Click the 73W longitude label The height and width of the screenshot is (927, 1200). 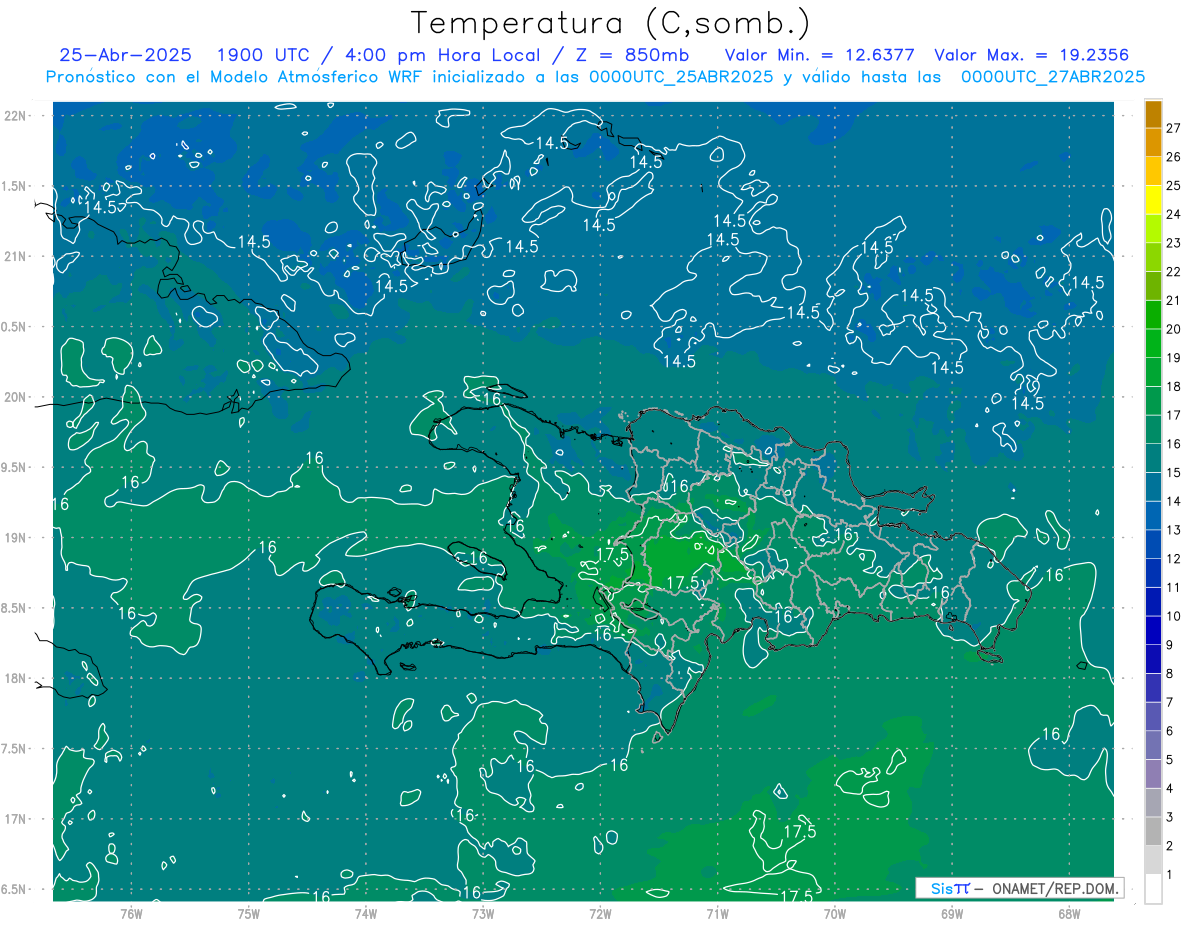[483, 913]
